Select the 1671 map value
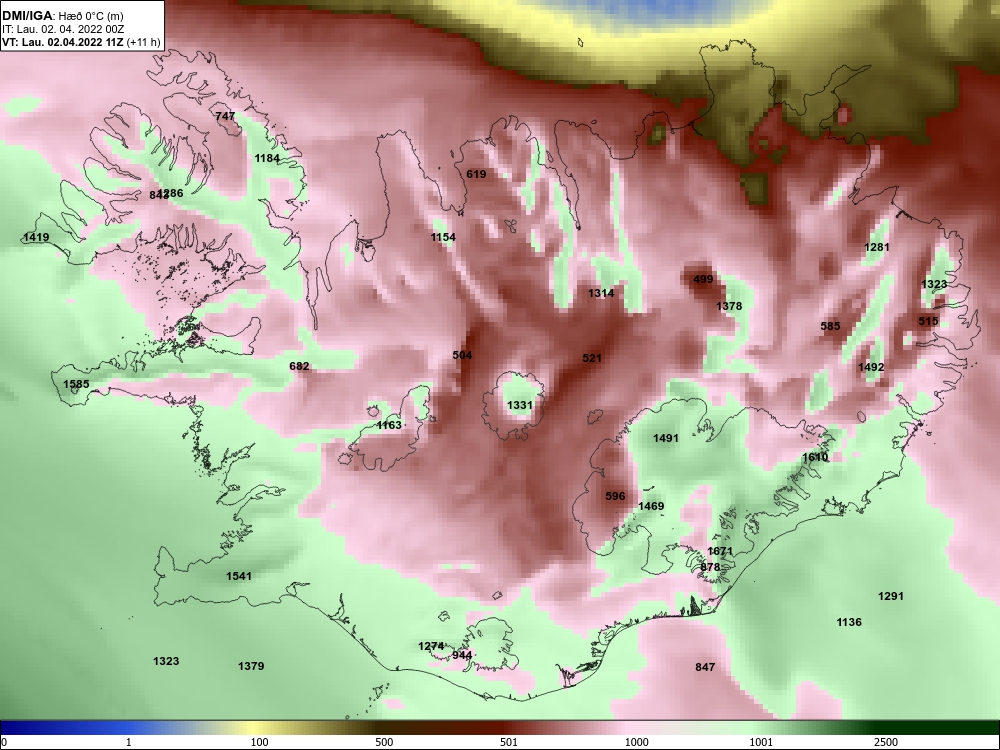1000x750 pixels. click(x=720, y=552)
